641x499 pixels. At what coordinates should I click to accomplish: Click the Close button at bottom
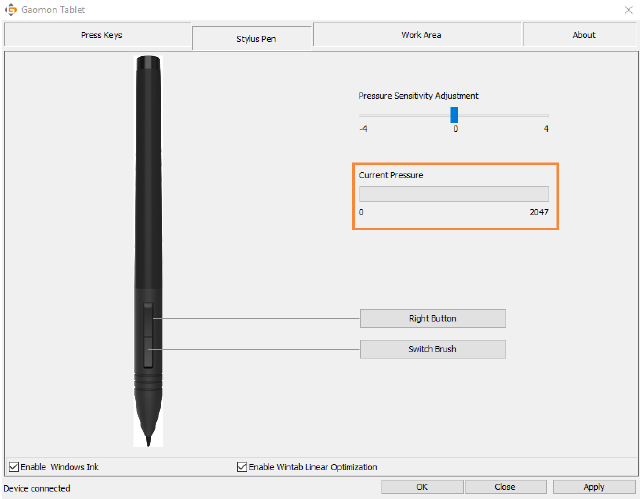(x=505, y=487)
